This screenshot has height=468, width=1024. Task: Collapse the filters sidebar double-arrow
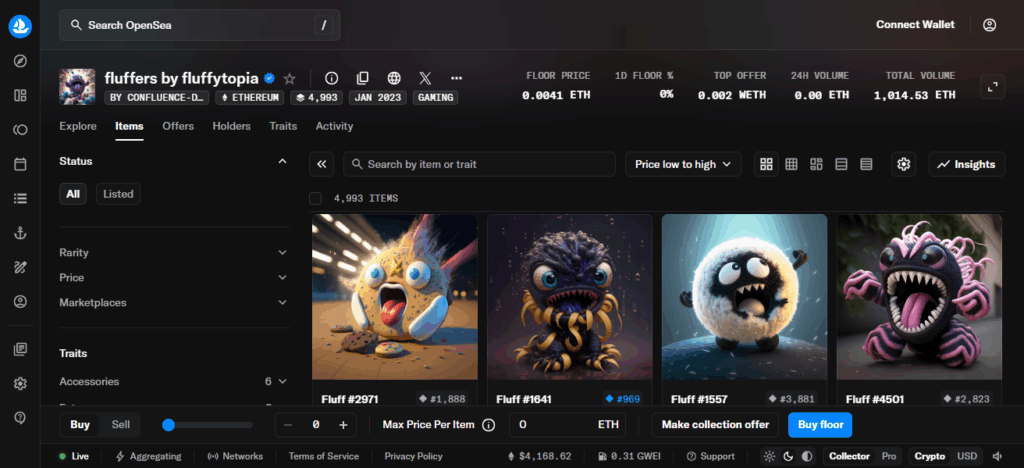tap(321, 164)
